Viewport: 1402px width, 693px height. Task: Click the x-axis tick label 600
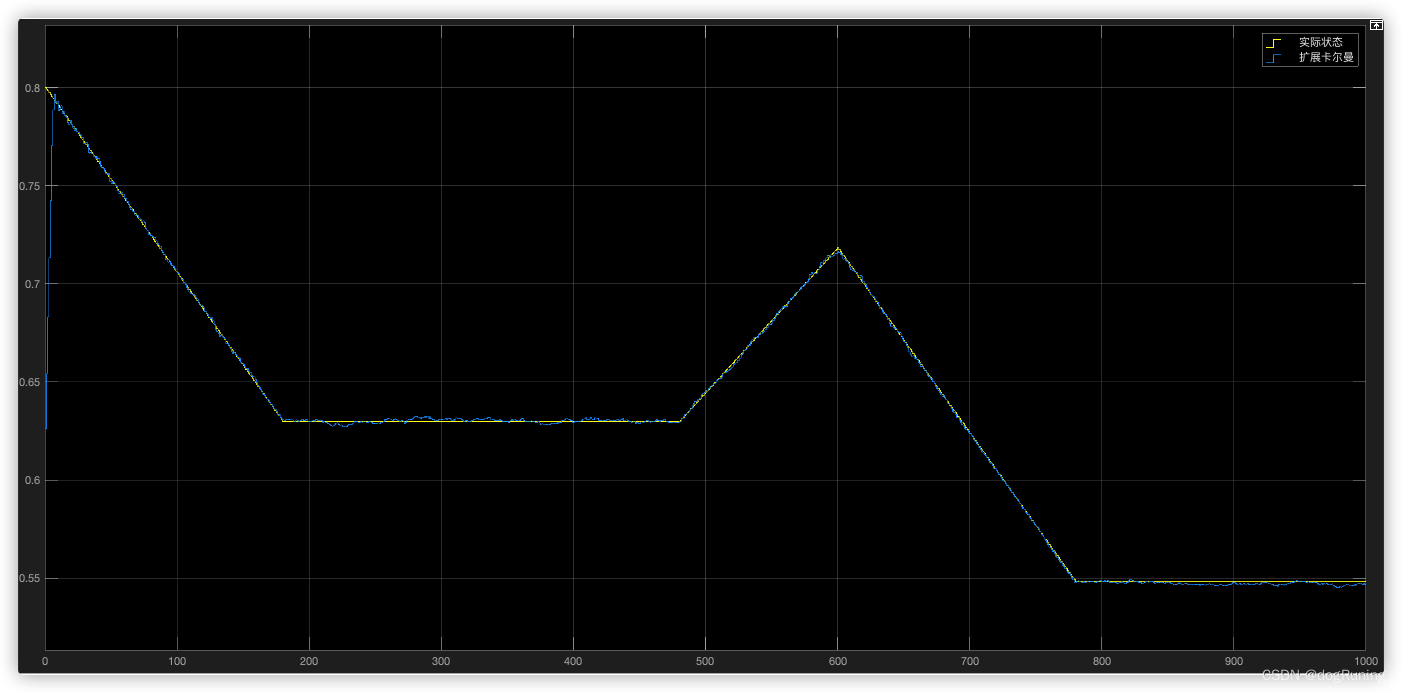pos(837,661)
